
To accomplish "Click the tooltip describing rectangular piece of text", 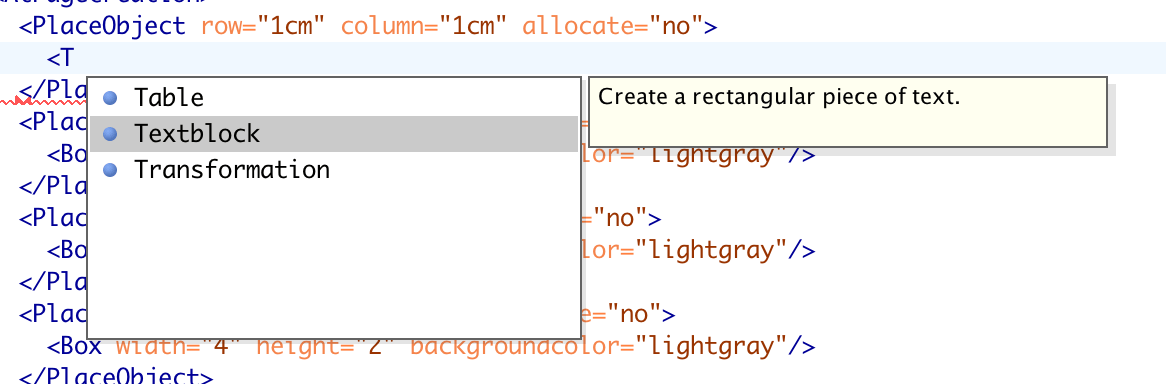I will coord(848,112).
